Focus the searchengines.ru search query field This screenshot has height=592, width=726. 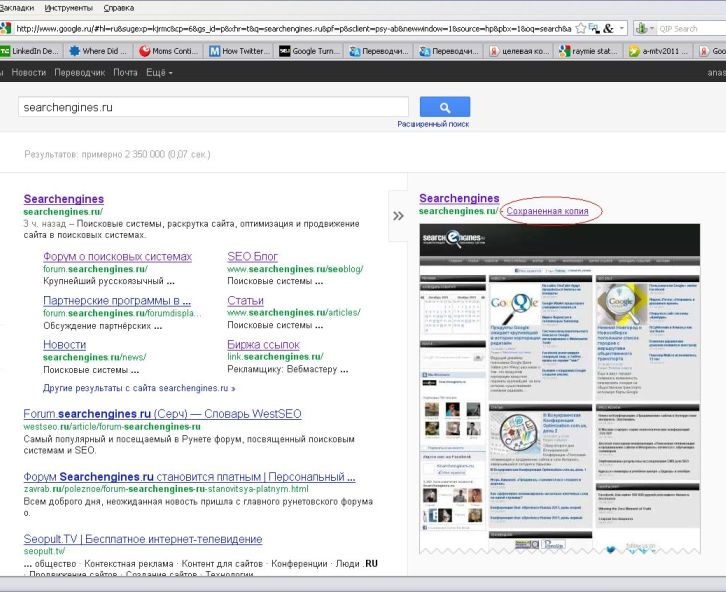[213, 107]
